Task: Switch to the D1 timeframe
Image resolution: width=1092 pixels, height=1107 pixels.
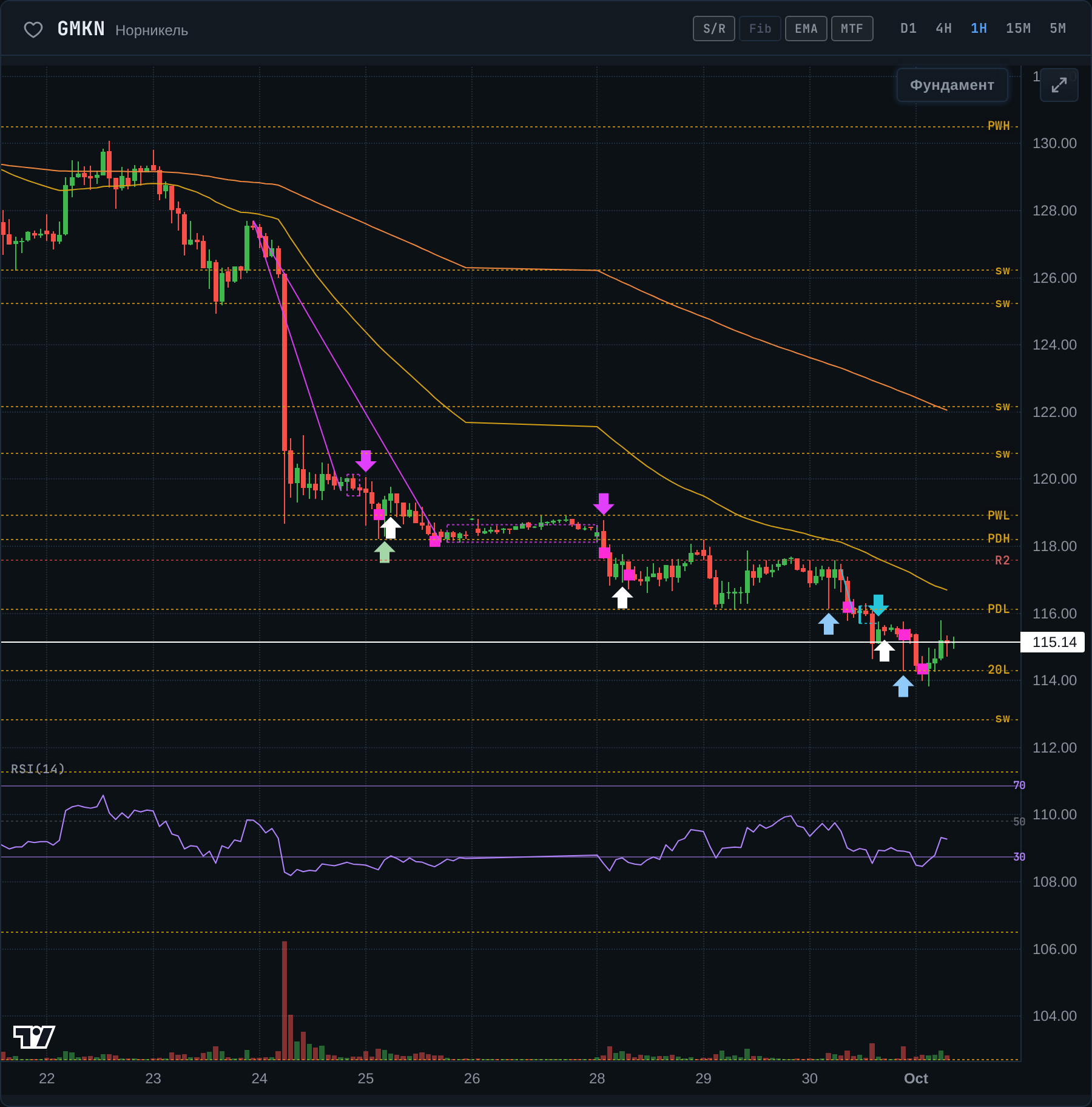Action: (908, 29)
